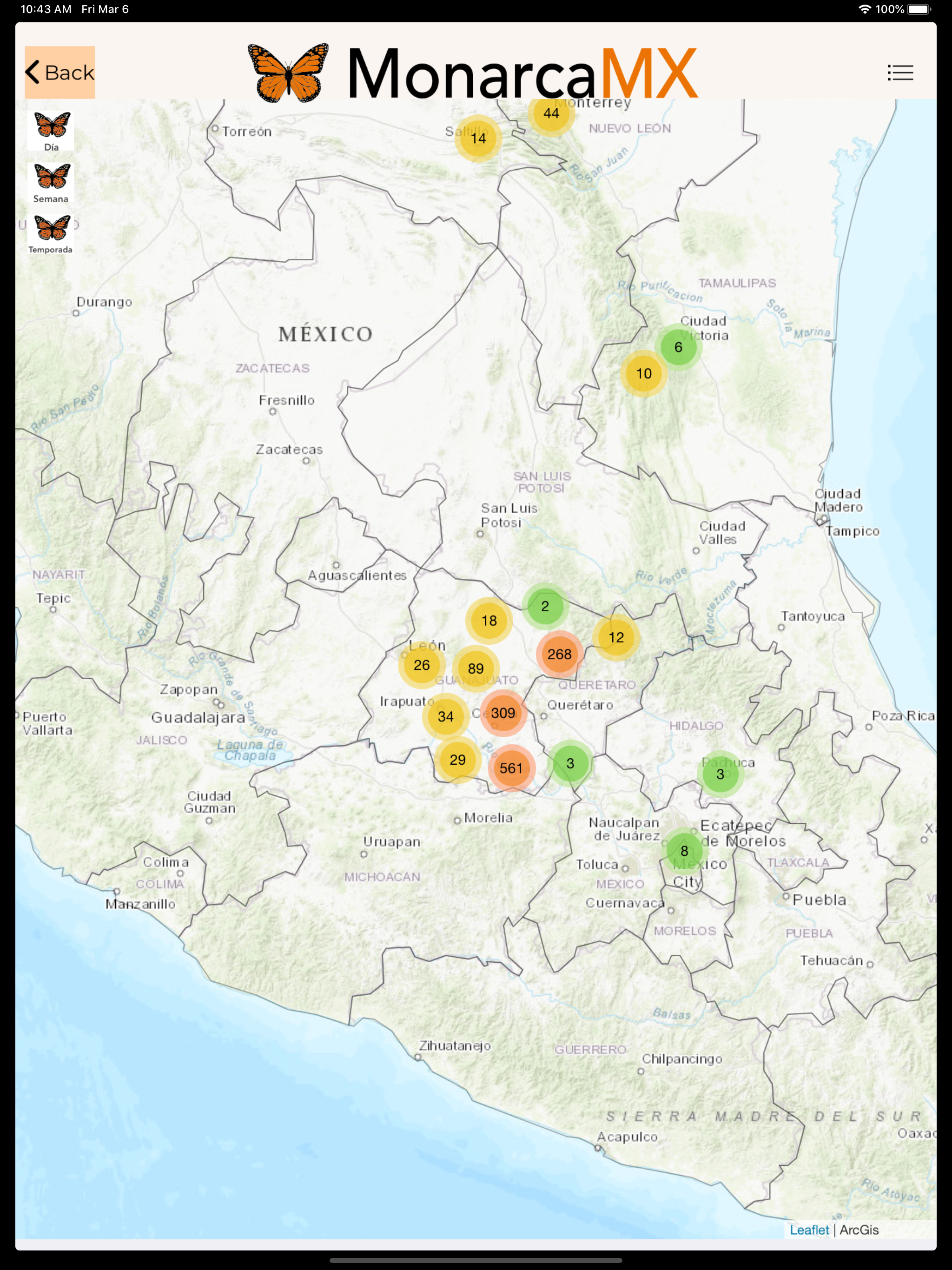This screenshot has height=1270, width=952.
Task: Tap the Tampico city label
Action: 853,531
